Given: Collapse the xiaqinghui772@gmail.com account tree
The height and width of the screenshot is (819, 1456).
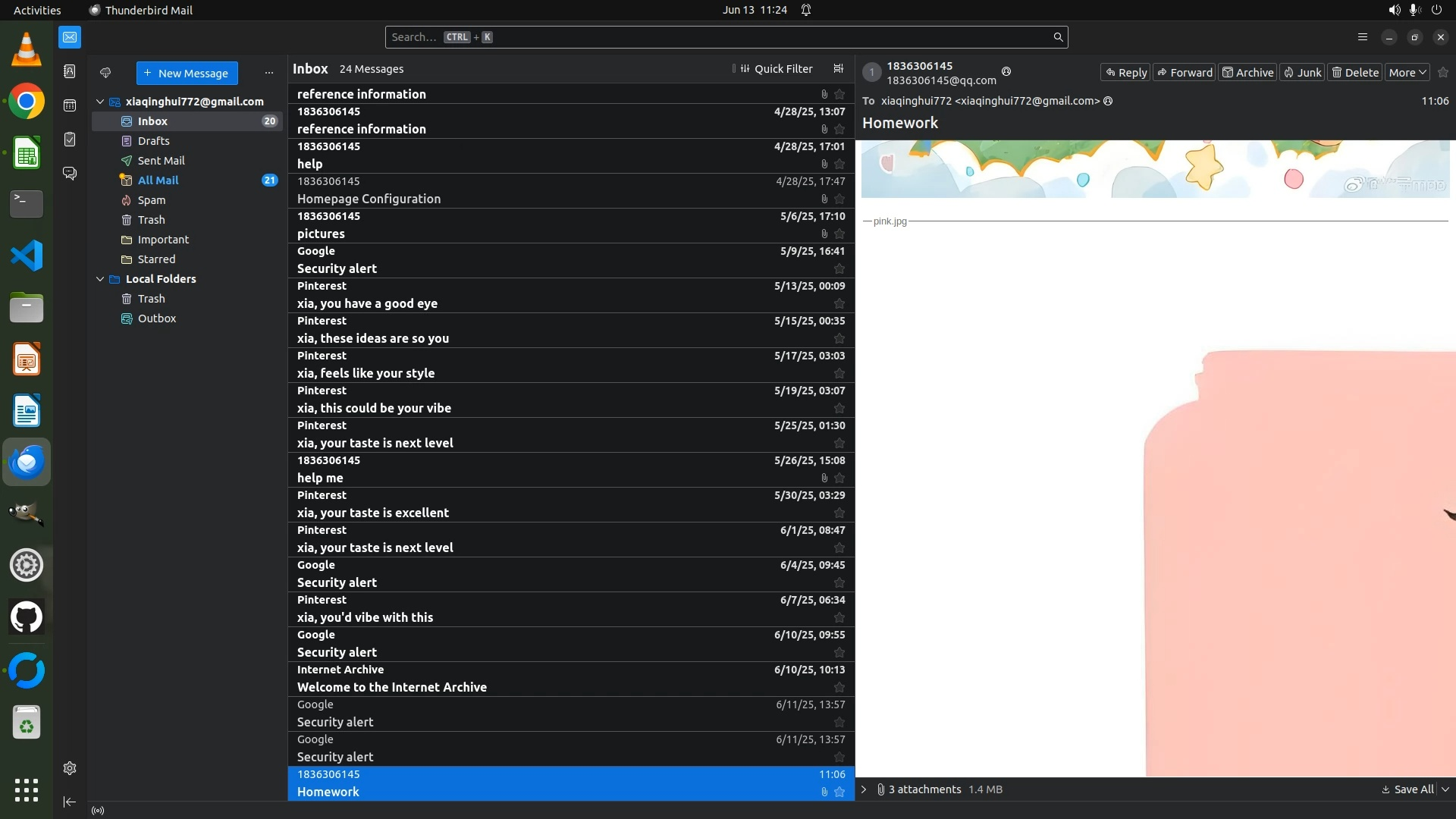Looking at the screenshot, I should coord(100,102).
